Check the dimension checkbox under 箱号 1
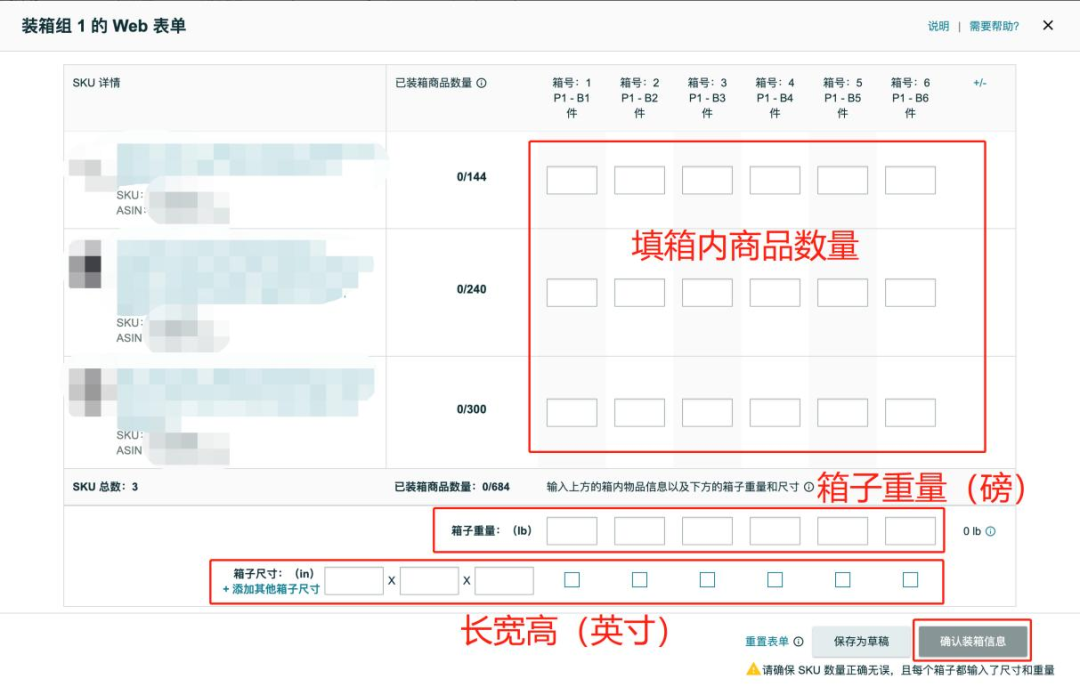Image resolution: width=1080 pixels, height=687 pixels. coord(572,578)
